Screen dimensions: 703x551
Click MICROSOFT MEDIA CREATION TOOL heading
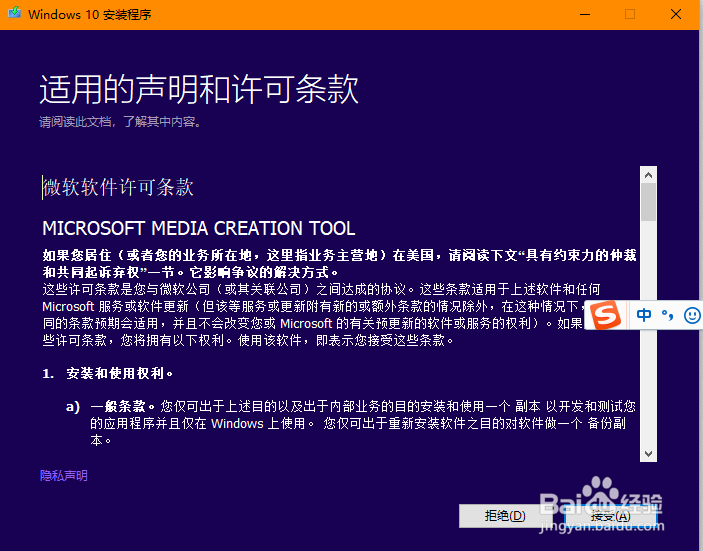click(199, 228)
